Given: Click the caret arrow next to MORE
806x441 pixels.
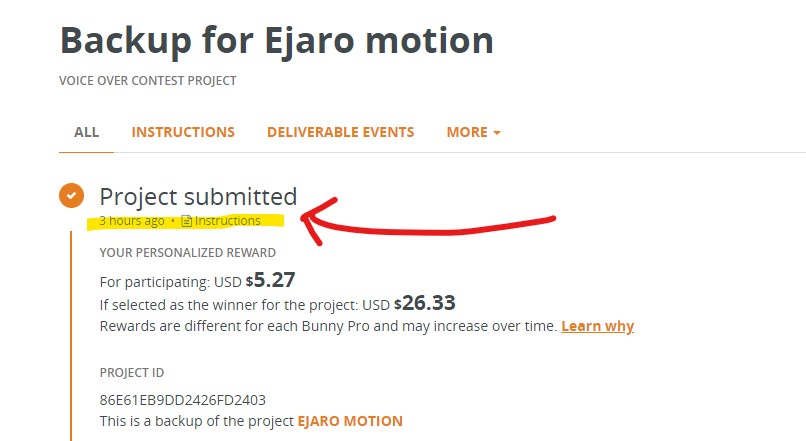Looking at the screenshot, I should point(497,133).
